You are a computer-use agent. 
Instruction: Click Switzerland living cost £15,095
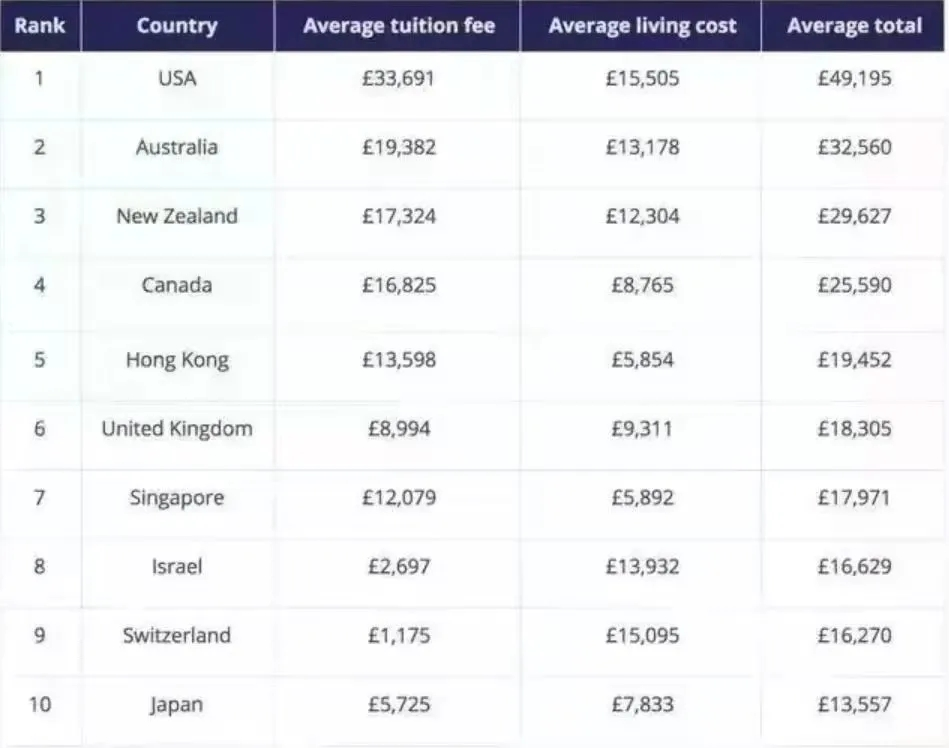point(642,636)
